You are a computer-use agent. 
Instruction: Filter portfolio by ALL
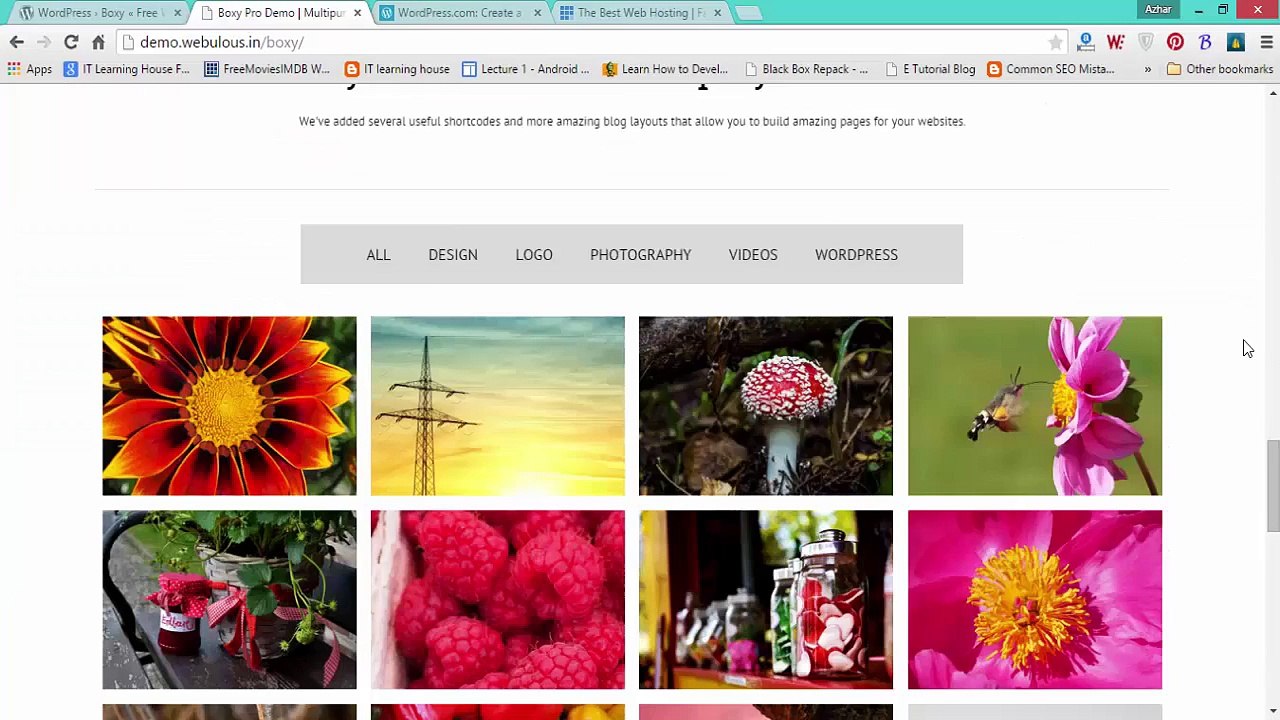click(x=378, y=255)
